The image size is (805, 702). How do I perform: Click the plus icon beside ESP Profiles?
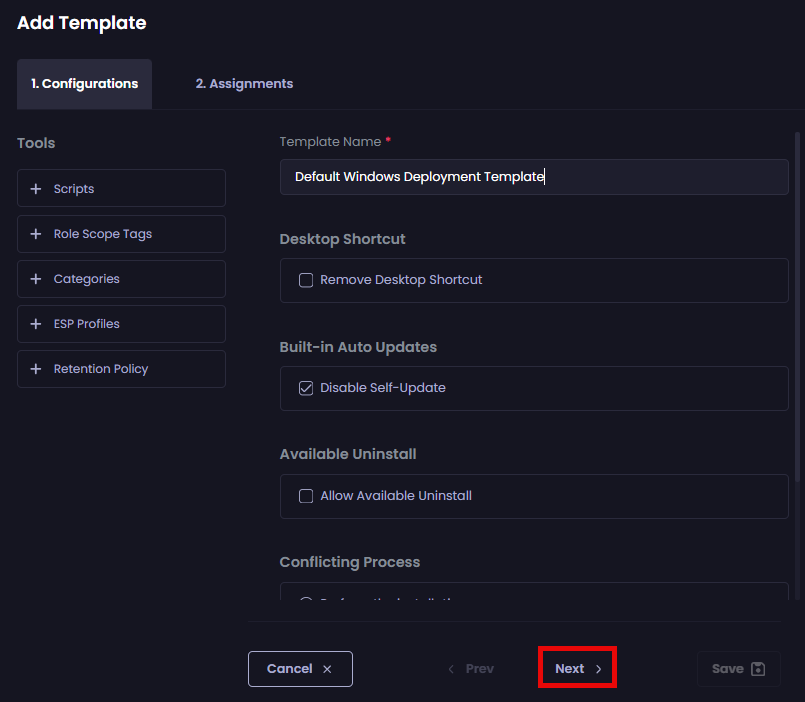(x=36, y=324)
